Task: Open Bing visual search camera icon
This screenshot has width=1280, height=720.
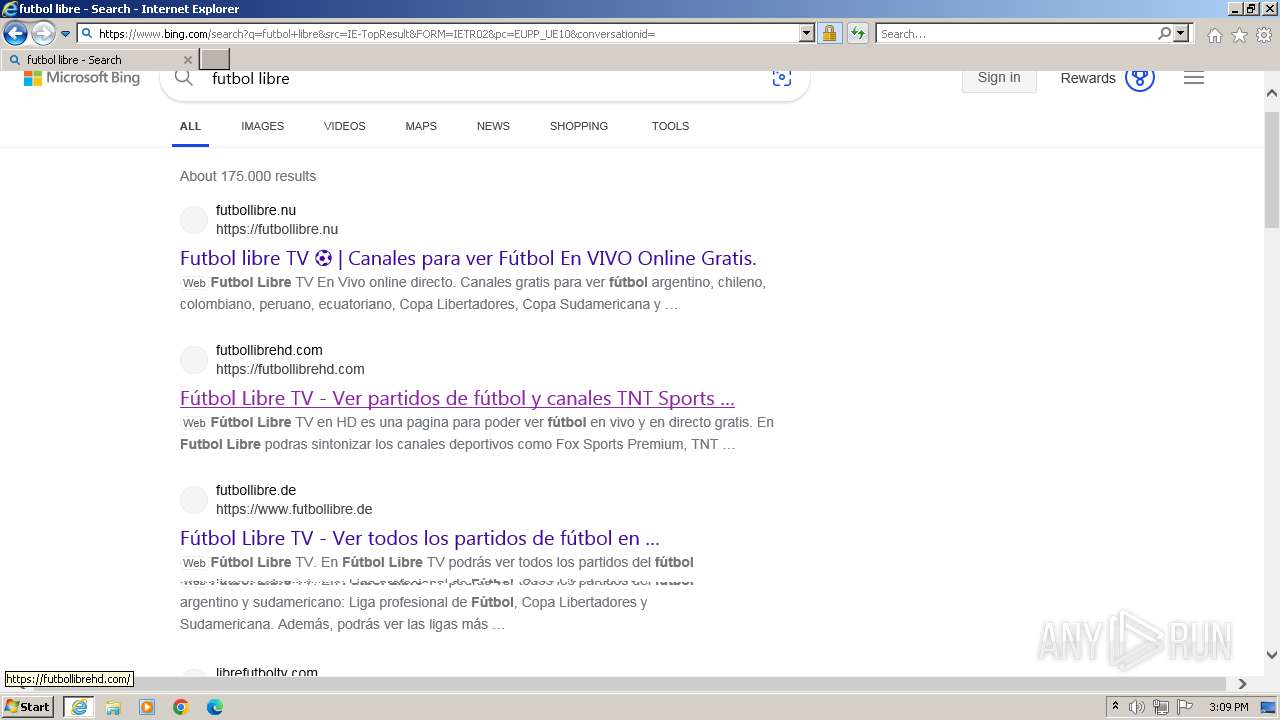Action: 782,78
